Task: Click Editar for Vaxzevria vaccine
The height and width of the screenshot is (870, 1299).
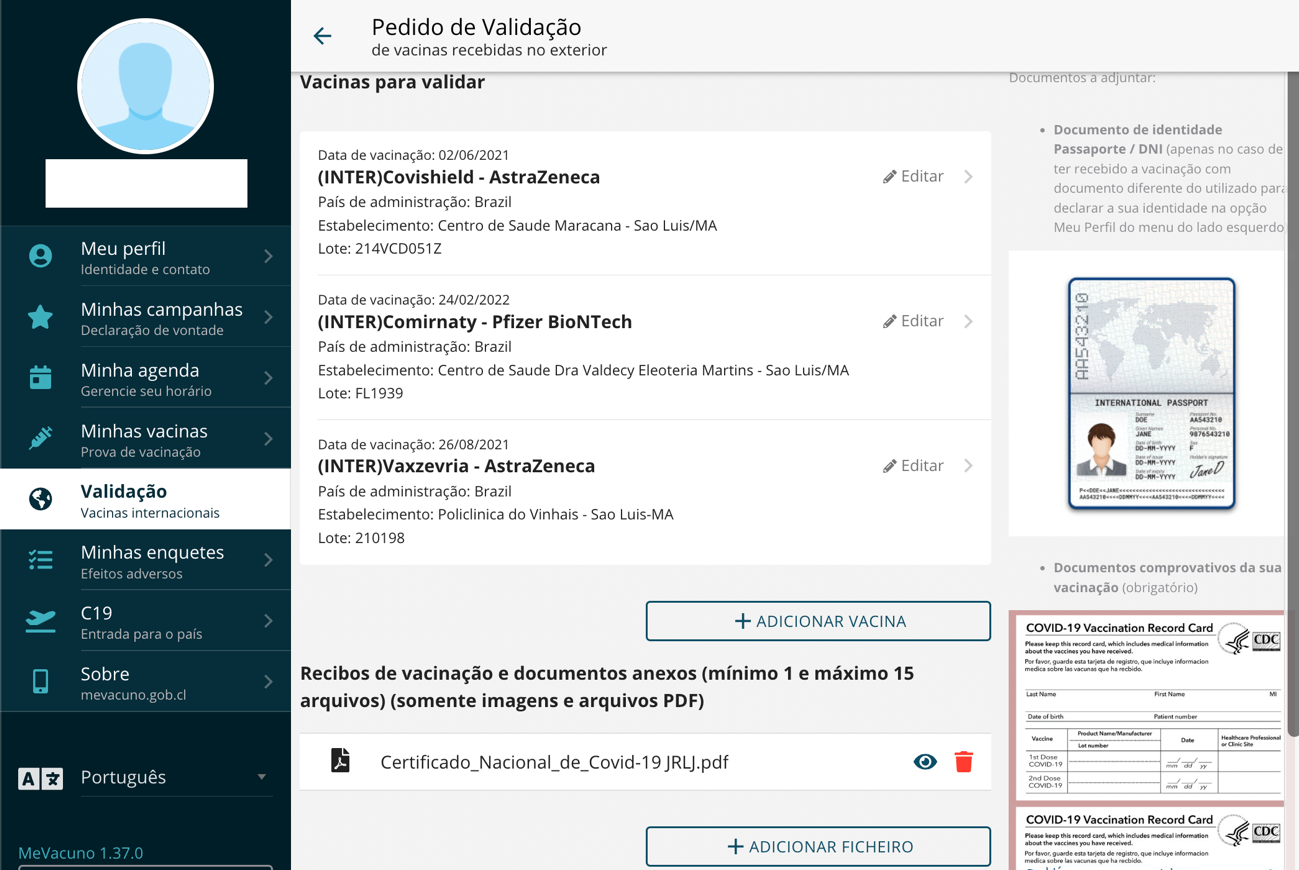Action: (x=913, y=466)
